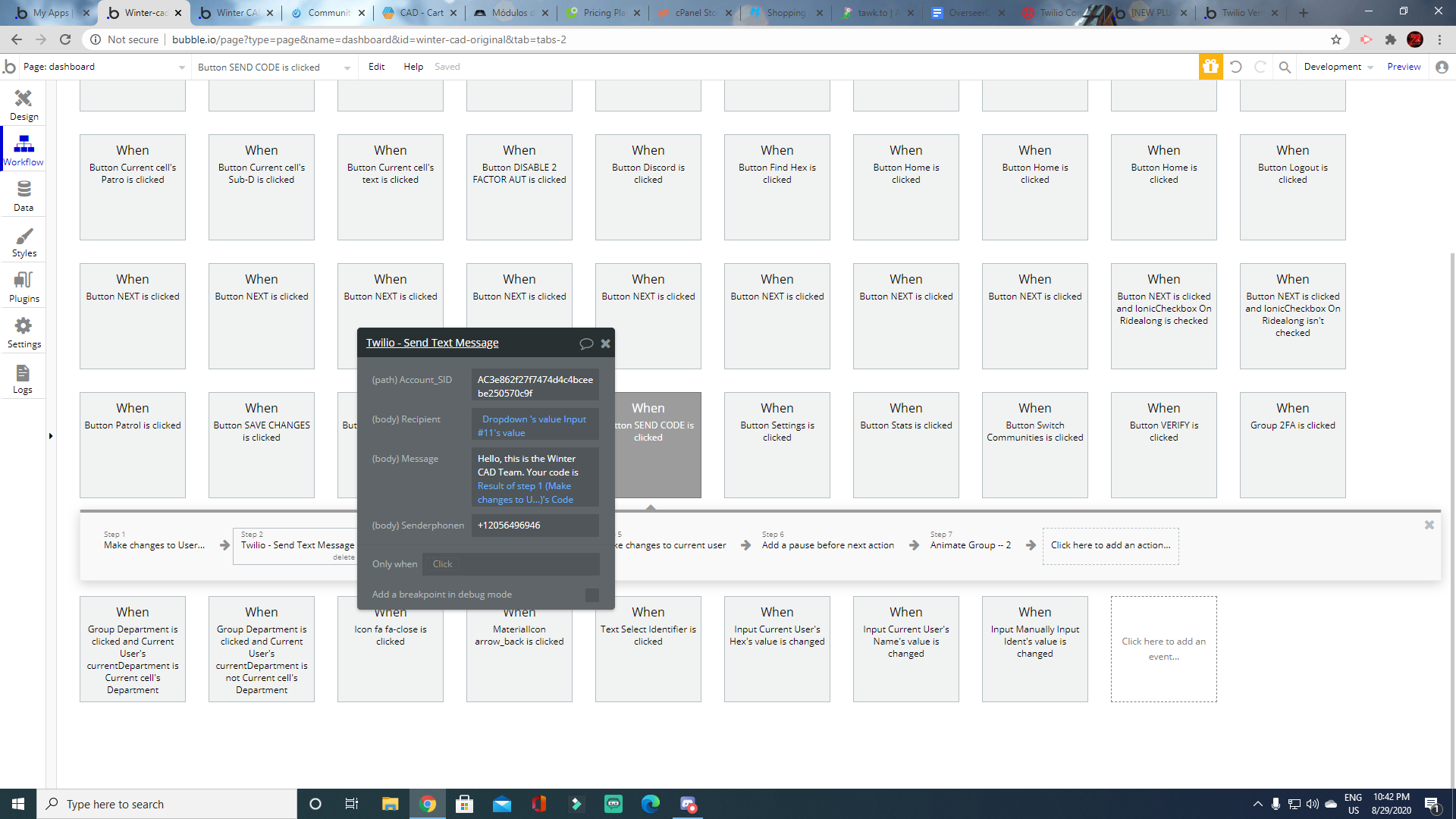
Task: Open File Explorer from the taskbar
Action: pyautogui.click(x=390, y=804)
